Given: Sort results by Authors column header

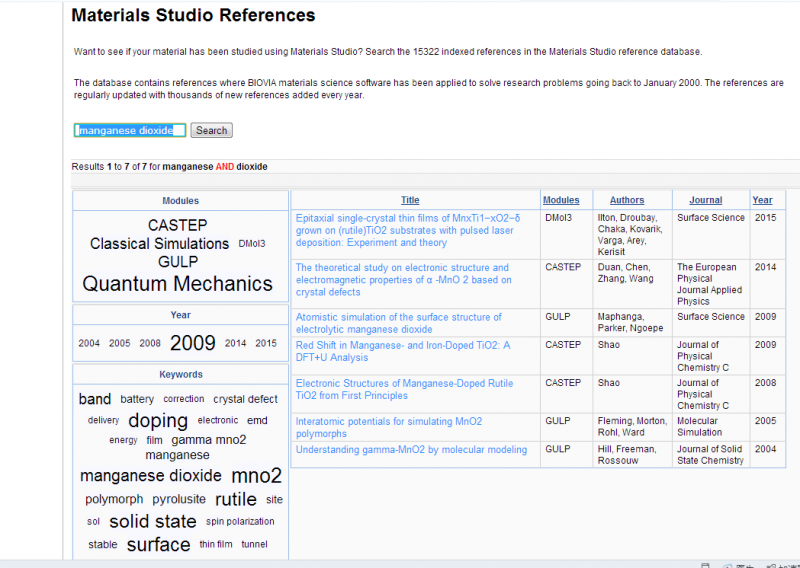Looking at the screenshot, I should [x=627, y=200].
